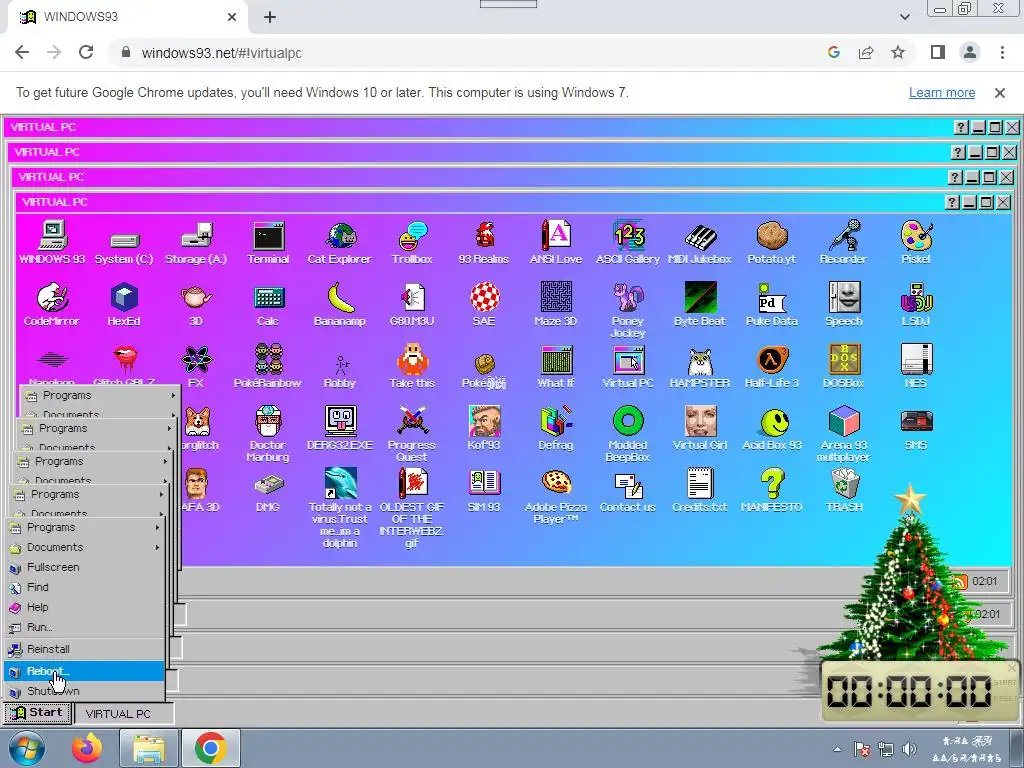
Task: Open Potato.yt icon
Action: click(772, 242)
